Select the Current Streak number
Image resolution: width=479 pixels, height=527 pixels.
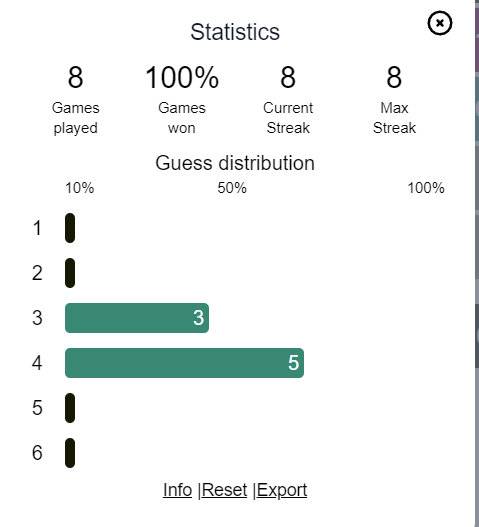click(288, 77)
